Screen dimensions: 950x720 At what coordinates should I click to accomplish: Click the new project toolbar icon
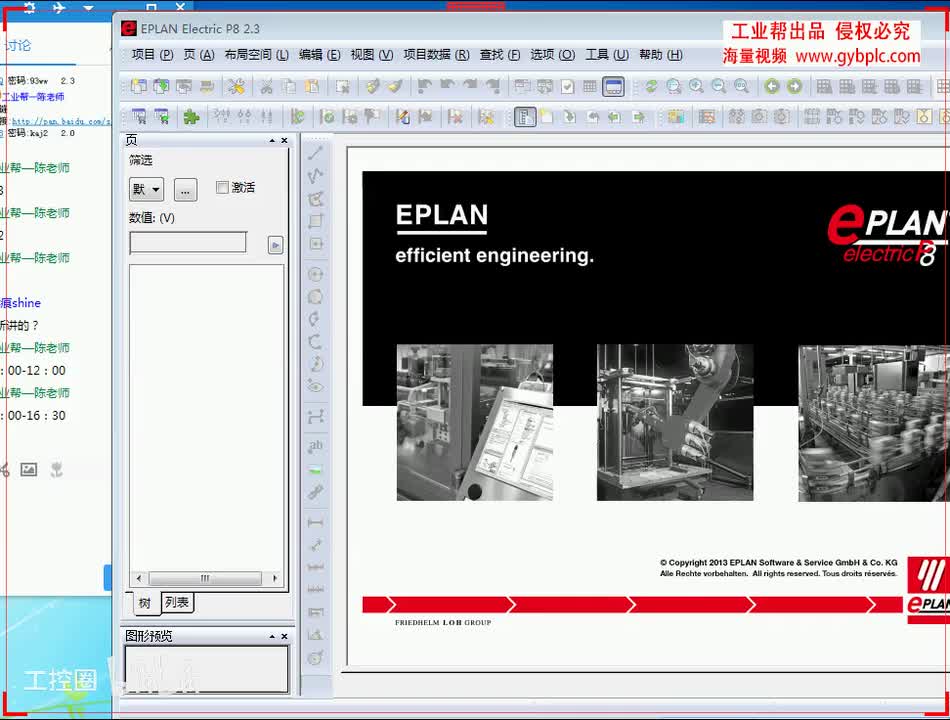(139, 87)
